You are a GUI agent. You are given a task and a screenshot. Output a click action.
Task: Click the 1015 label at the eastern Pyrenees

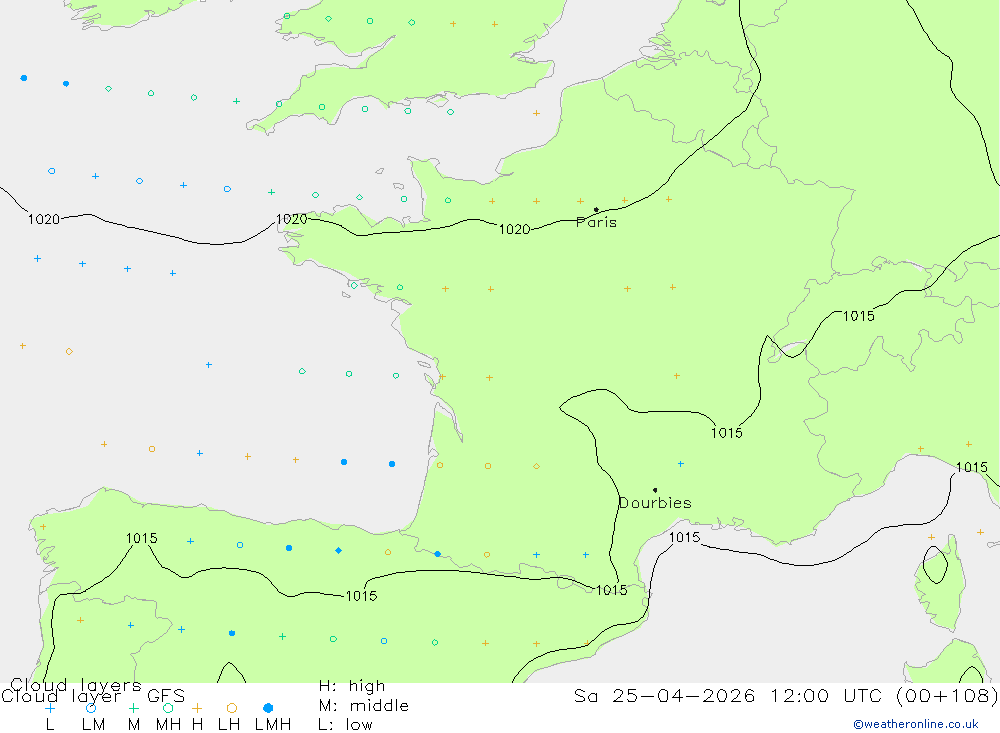tap(612, 590)
